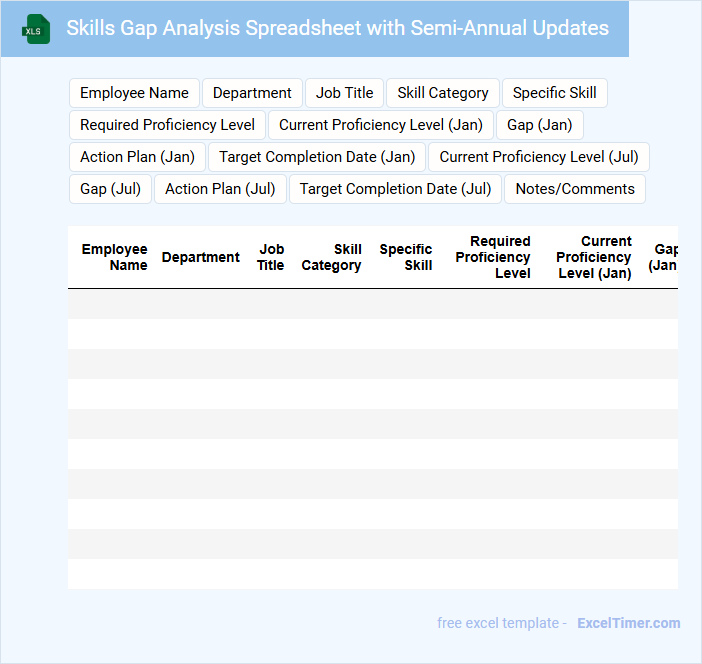Click the Notes/Comments tag
Viewport: 702px width, 664px height.
pyautogui.click(x=574, y=189)
